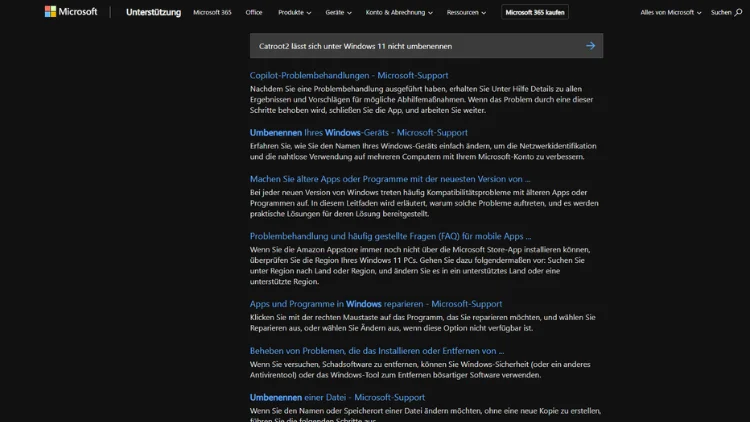
Task: Expand Alles von Microsoft dropdown
Action: click(671, 12)
